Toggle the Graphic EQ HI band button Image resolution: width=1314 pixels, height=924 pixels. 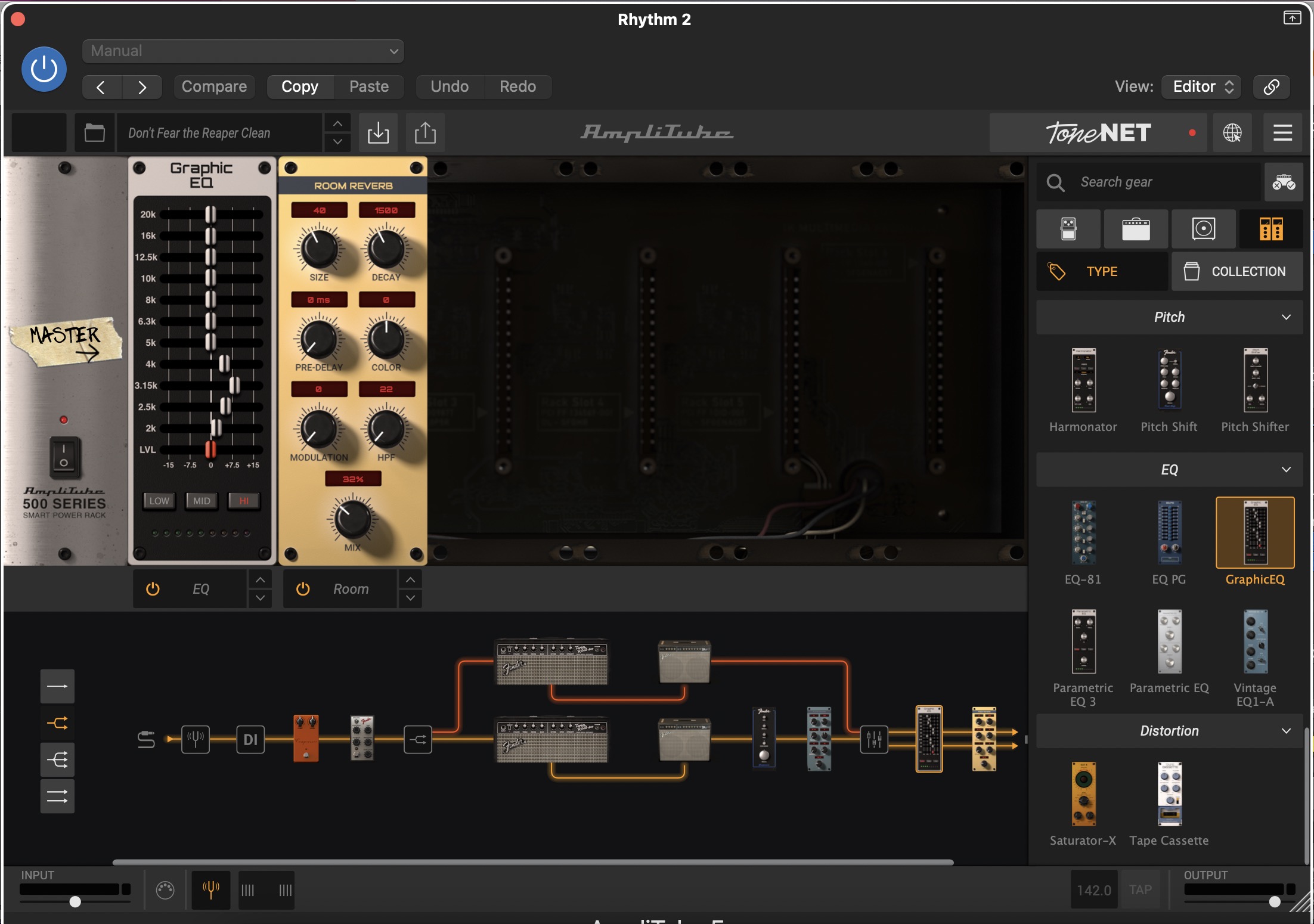click(x=244, y=501)
